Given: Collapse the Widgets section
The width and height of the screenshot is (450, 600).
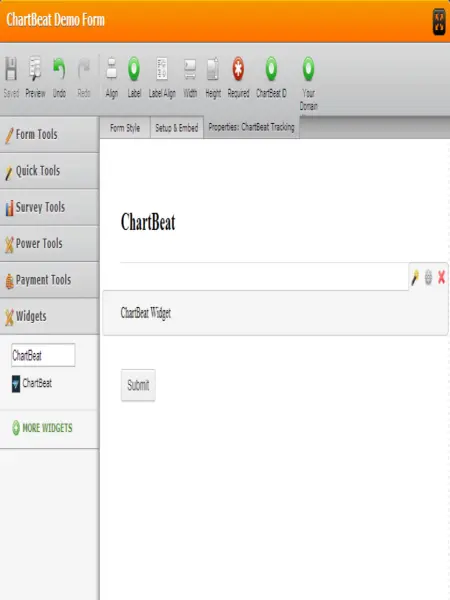Looking at the screenshot, I should coord(49,316).
